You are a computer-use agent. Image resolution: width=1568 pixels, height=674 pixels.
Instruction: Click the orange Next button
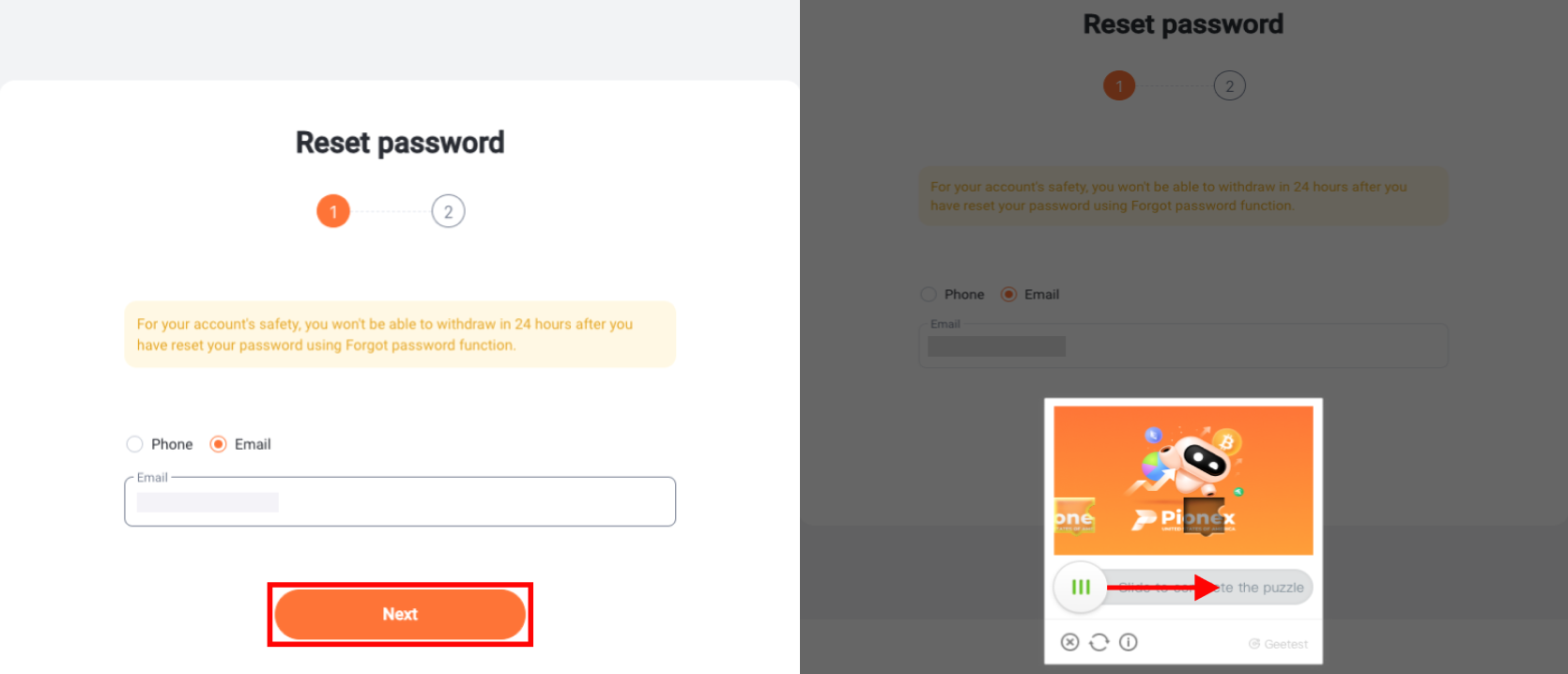400,614
